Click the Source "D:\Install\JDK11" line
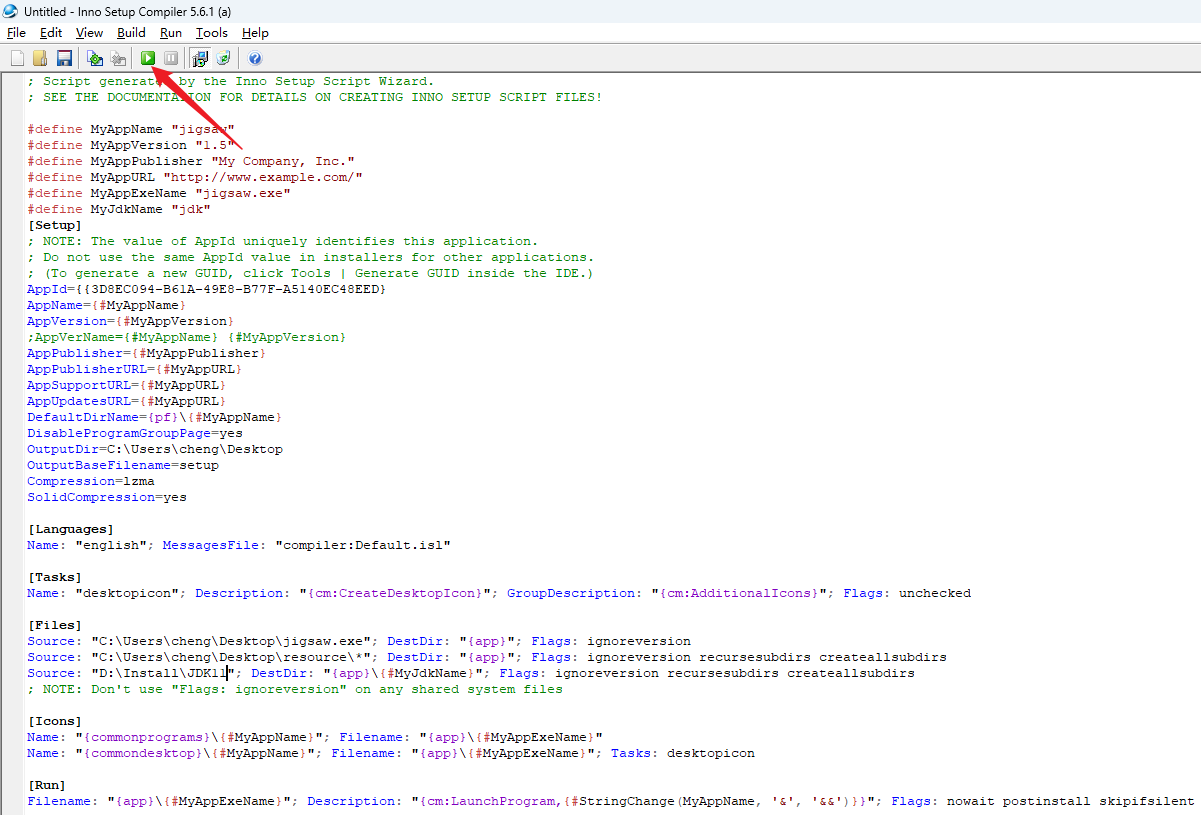The height and width of the screenshot is (815, 1201). point(471,673)
